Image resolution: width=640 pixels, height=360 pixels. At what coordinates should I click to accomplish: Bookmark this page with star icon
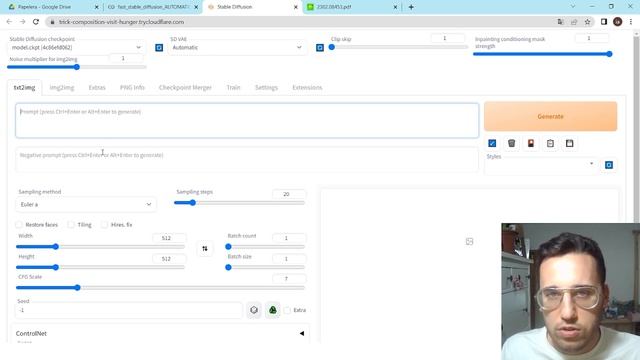tap(587, 22)
